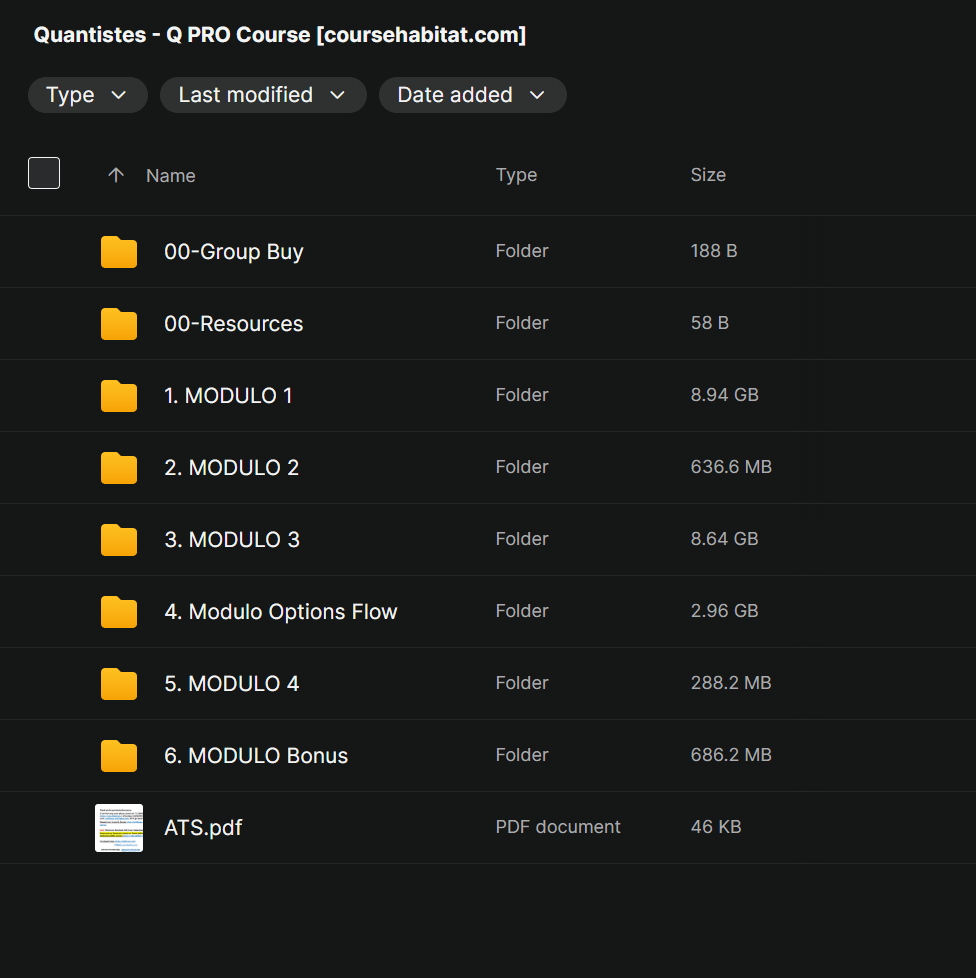Click Folder type in 1. MODULO 1 row
The height and width of the screenshot is (978, 976).
click(x=522, y=395)
